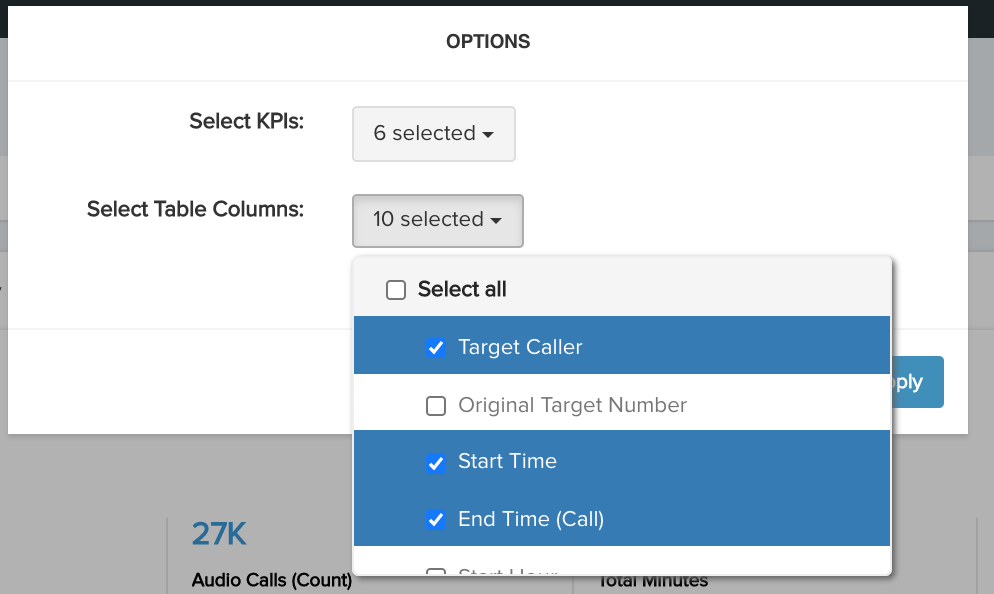Select the Original Target Number option text
Screen dimensions: 994x594
click(572, 405)
